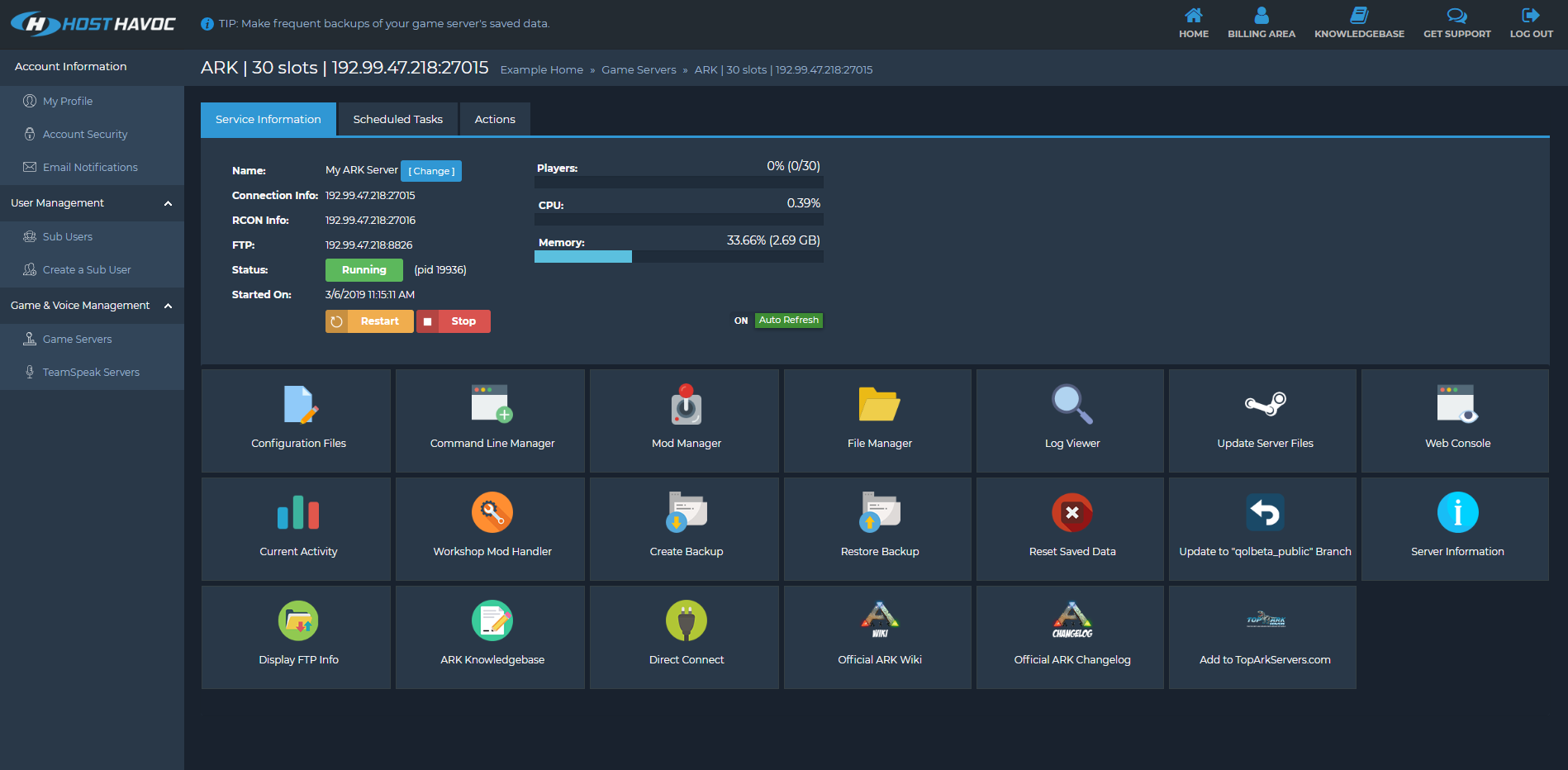Click the ARK server breadcrumb link

point(783,70)
